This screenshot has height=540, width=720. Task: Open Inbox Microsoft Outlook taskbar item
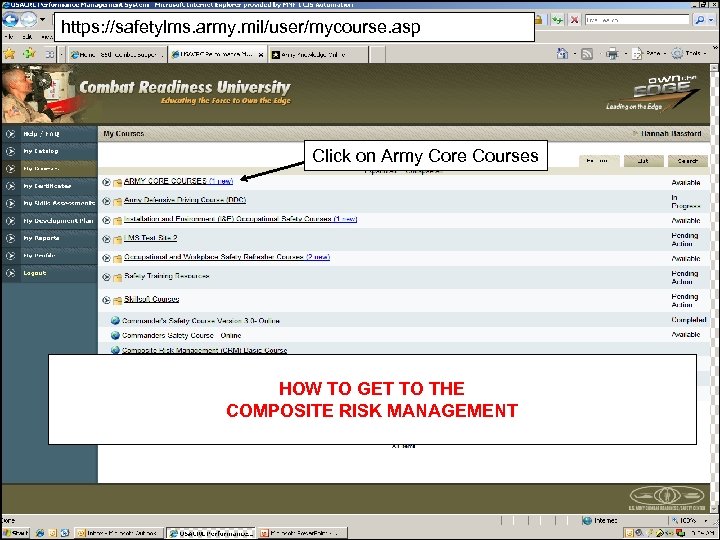point(118,533)
